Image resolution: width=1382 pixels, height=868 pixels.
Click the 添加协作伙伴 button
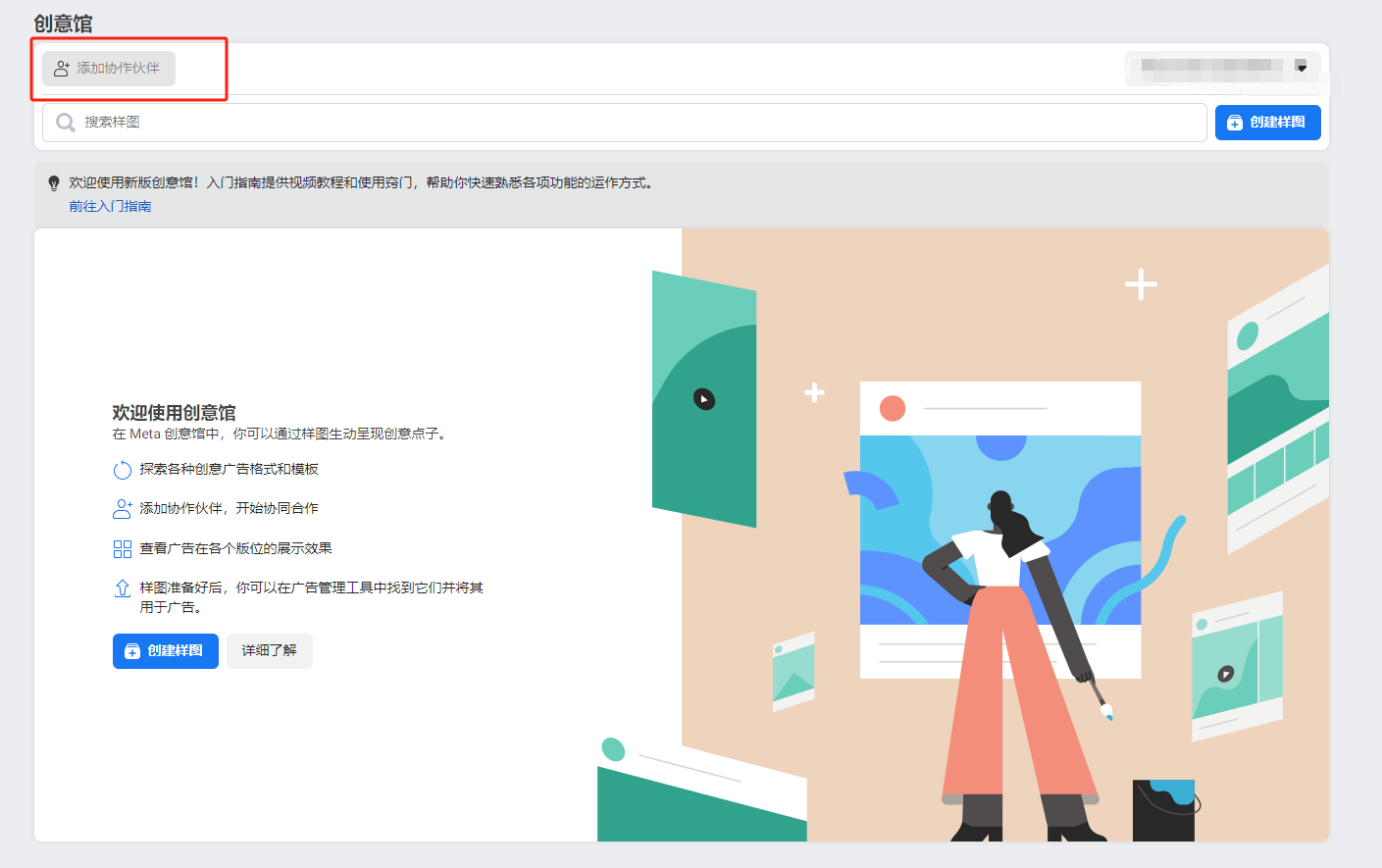(x=109, y=69)
